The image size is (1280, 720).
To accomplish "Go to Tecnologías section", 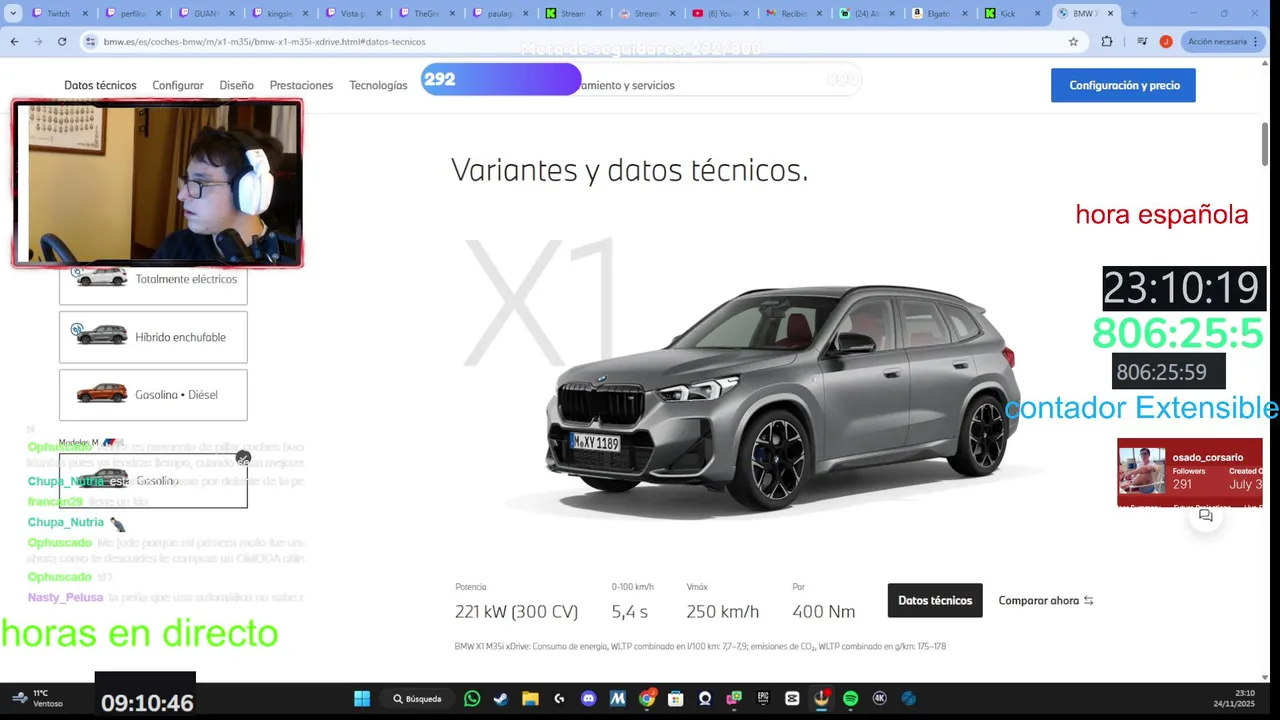I will point(378,85).
